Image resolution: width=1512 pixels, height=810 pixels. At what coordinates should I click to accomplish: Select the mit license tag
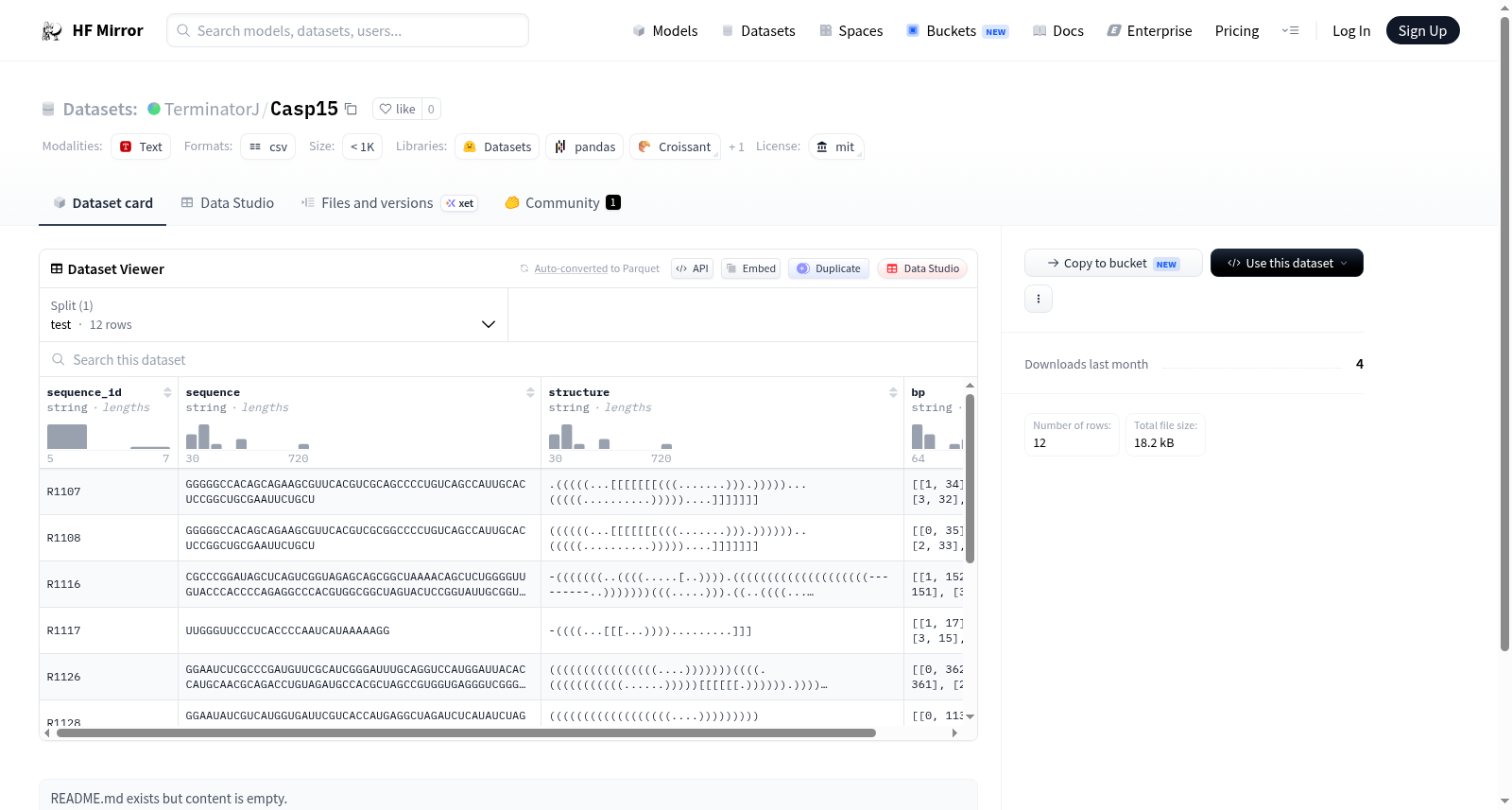[836, 146]
